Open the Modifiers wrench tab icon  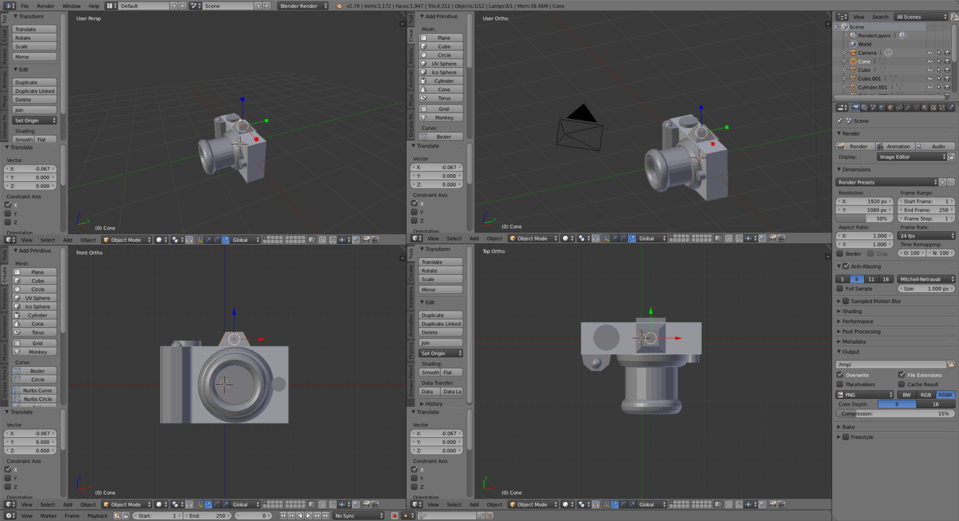(908, 107)
